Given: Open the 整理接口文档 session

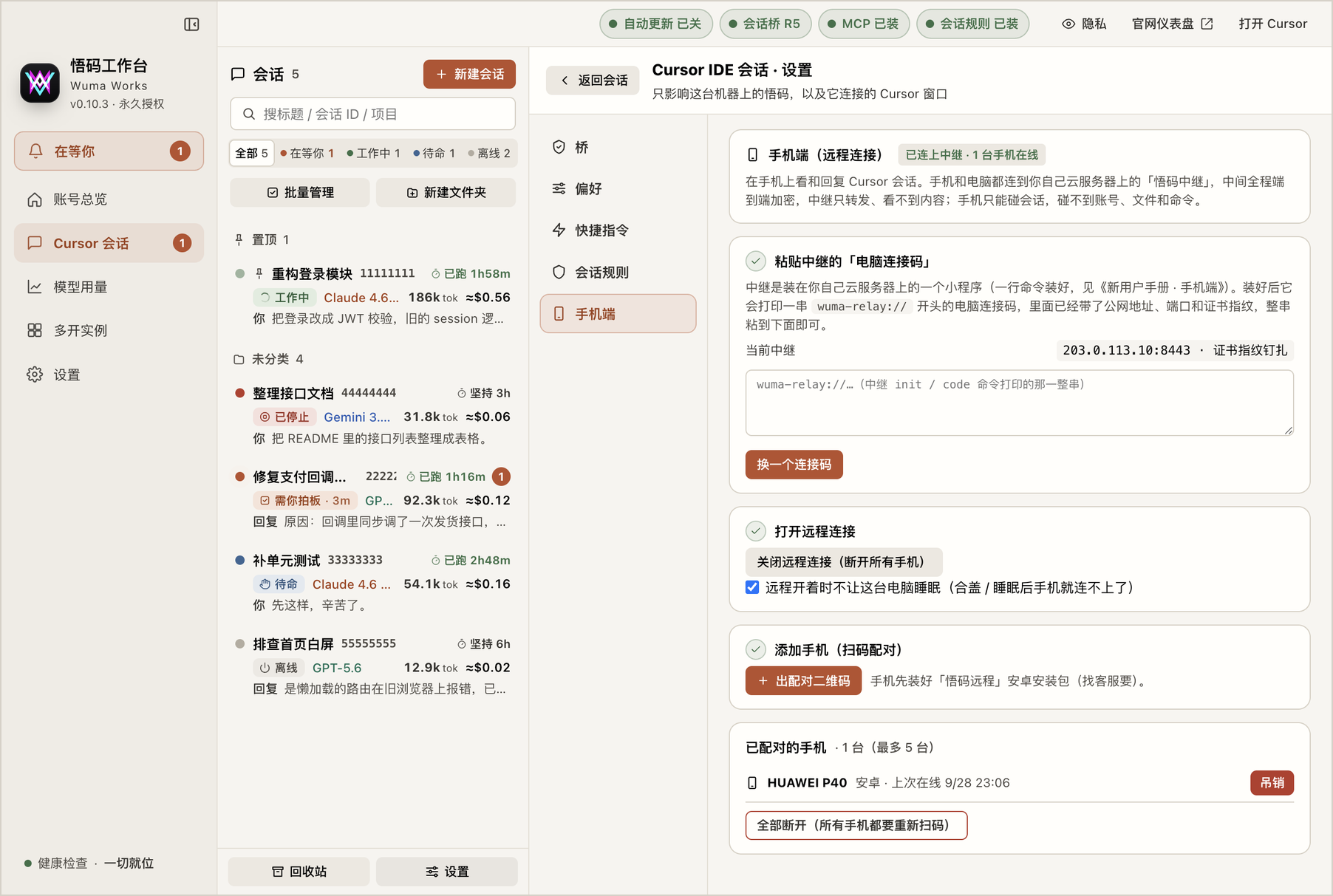Looking at the screenshot, I should pos(372,415).
